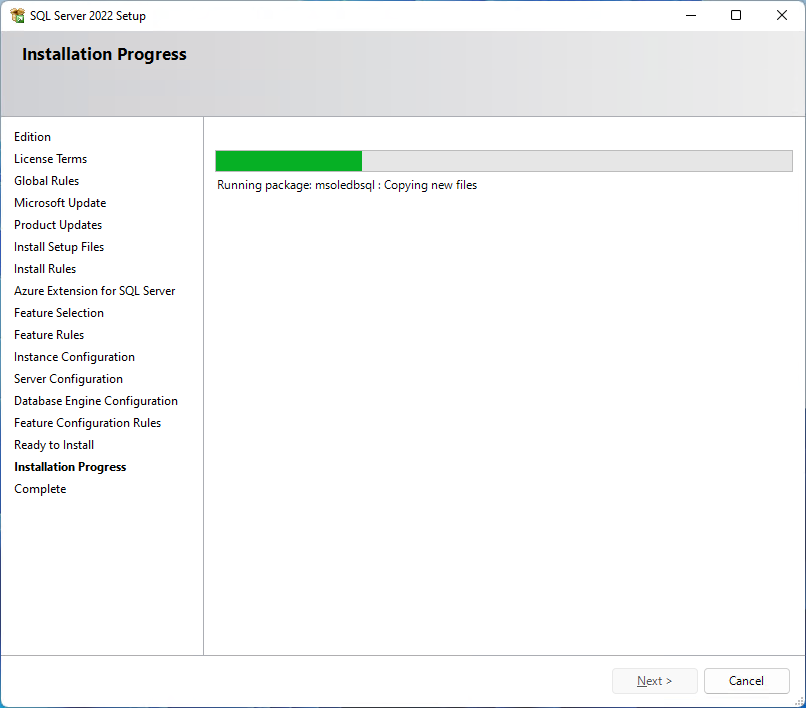
Task: Click the disabled Next button
Action: (654, 681)
